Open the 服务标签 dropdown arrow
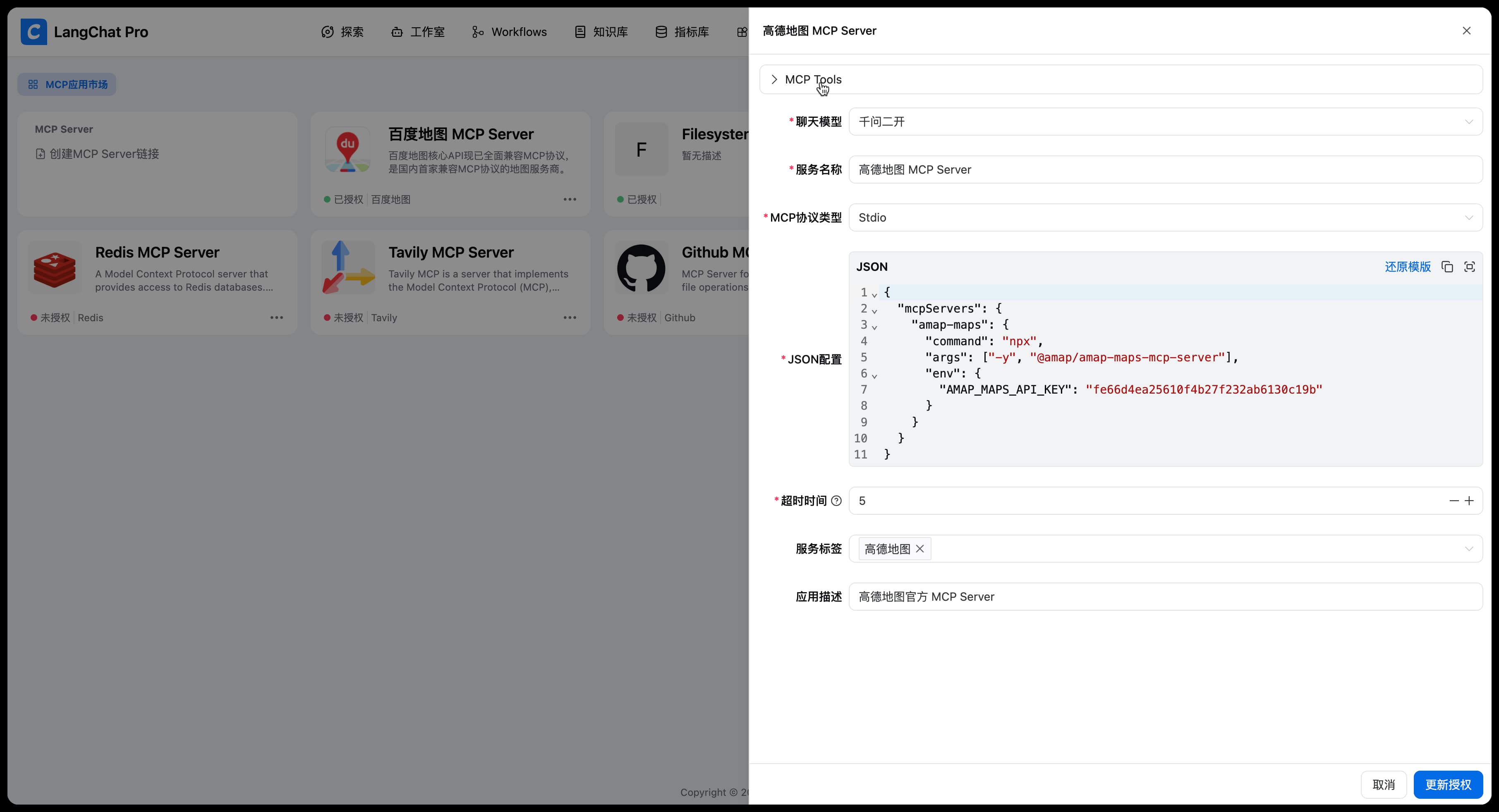 click(1469, 549)
